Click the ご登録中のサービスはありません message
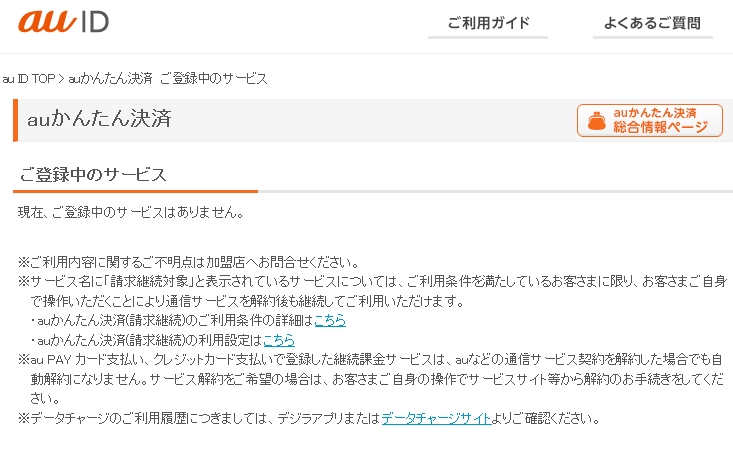The image size is (733, 450). pyautogui.click(x=131, y=212)
